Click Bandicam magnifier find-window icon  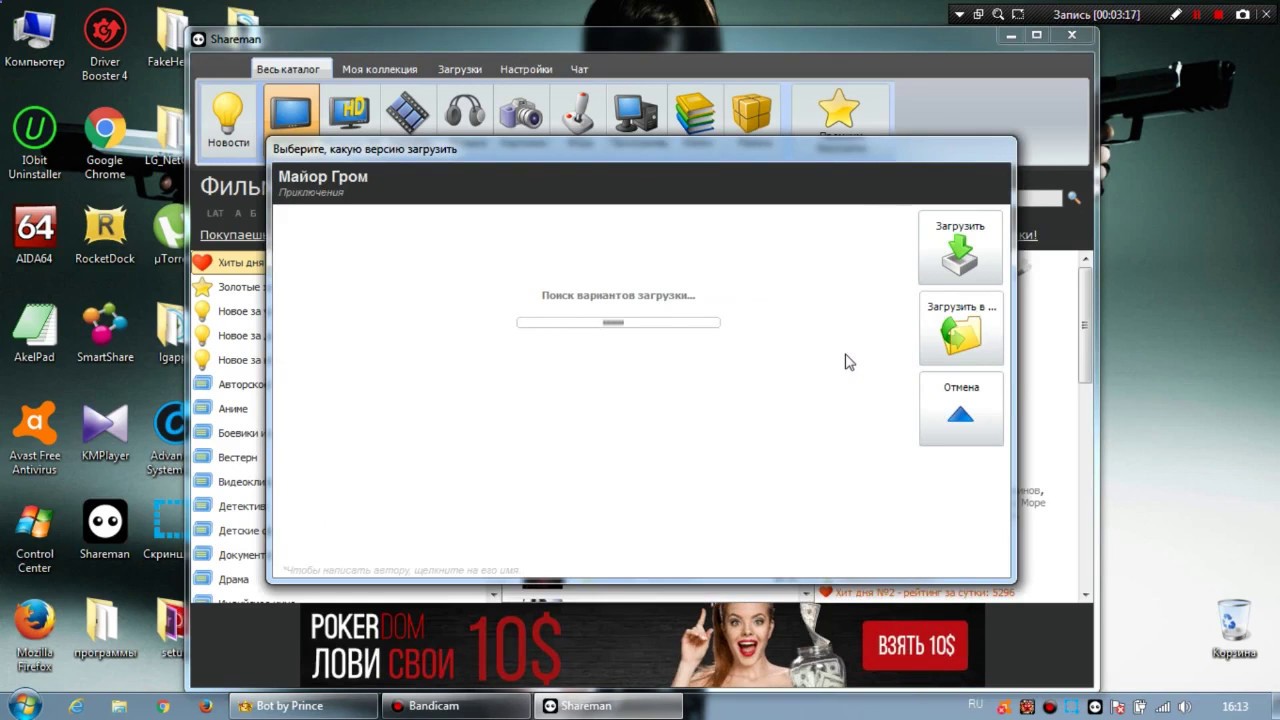click(x=998, y=15)
